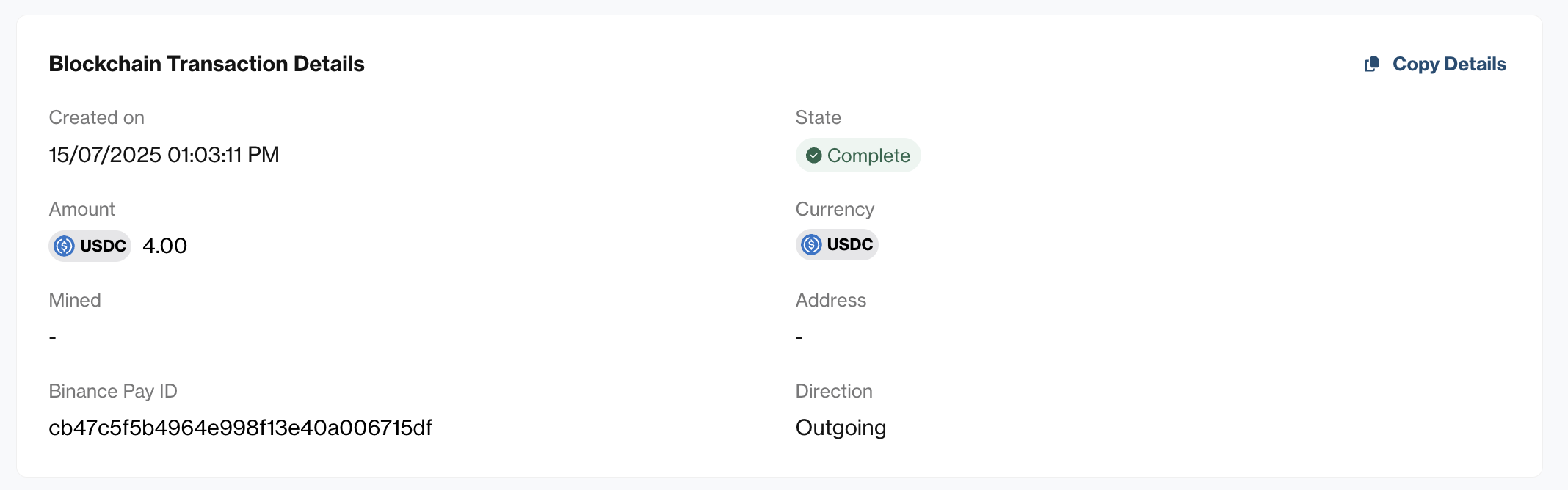Select the Complete state badge
The image size is (1568, 490).
point(858,156)
